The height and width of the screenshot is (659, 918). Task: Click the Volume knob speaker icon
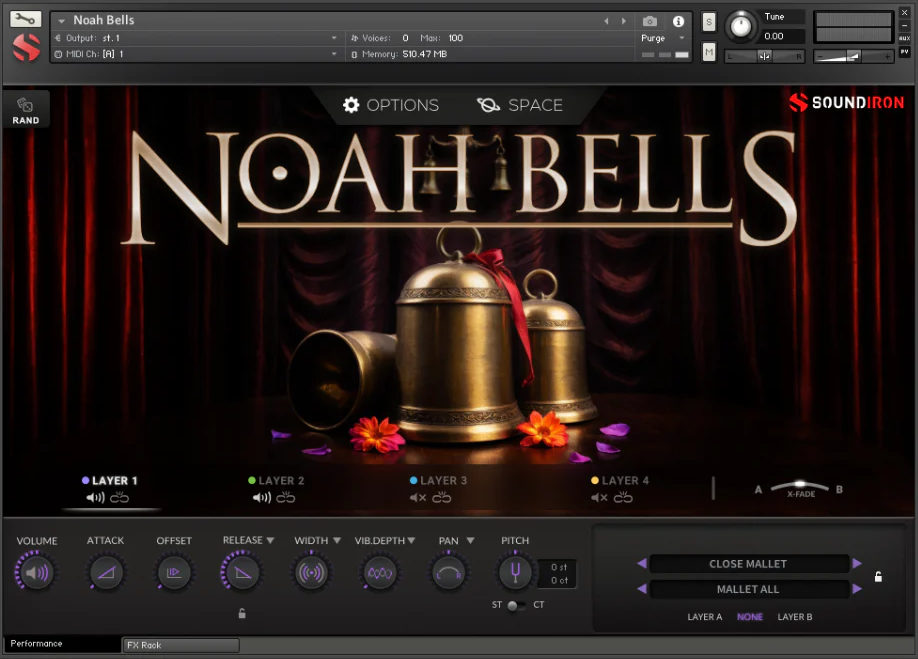click(36, 572)
